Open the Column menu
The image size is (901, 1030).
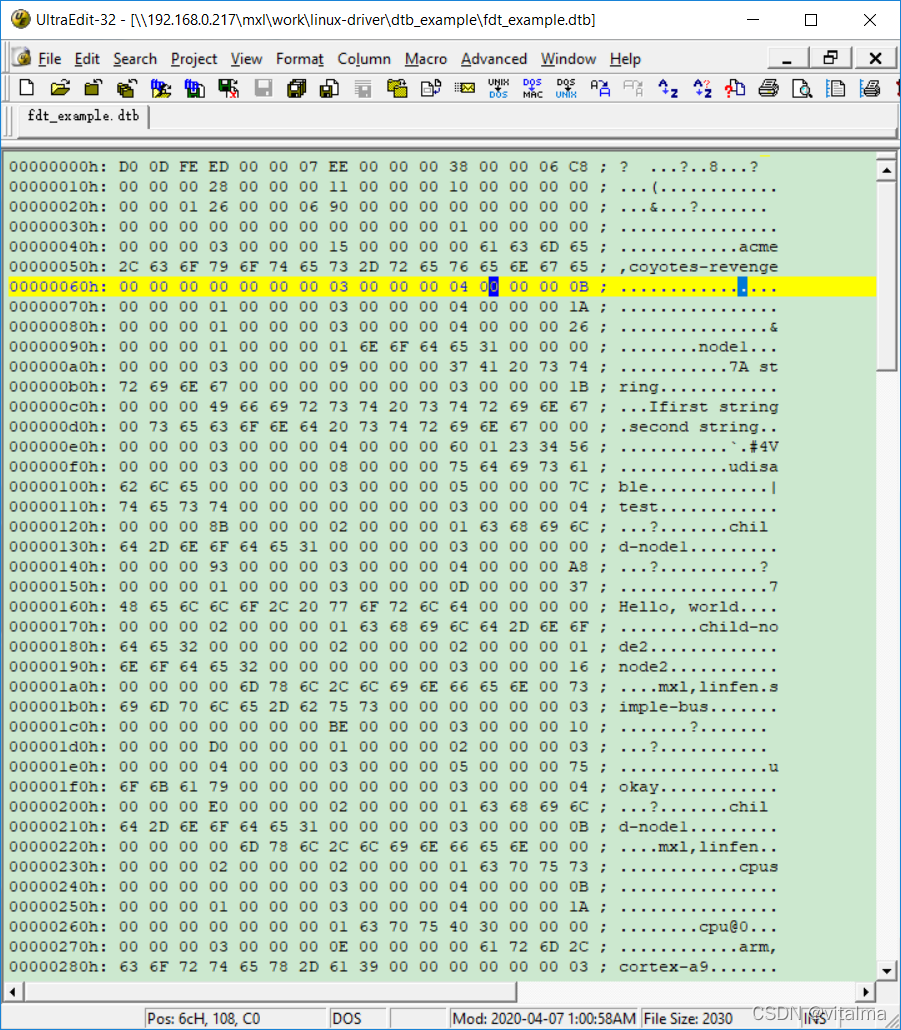click(364, 59)
